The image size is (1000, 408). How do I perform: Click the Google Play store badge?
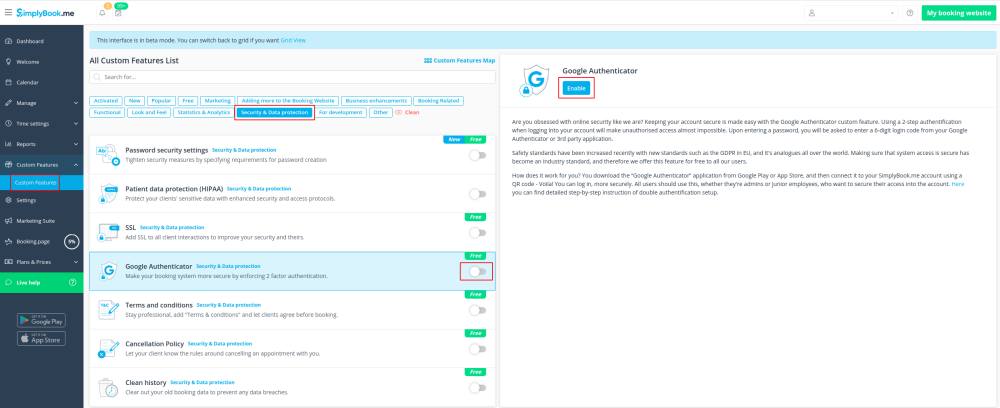(41, 320)
